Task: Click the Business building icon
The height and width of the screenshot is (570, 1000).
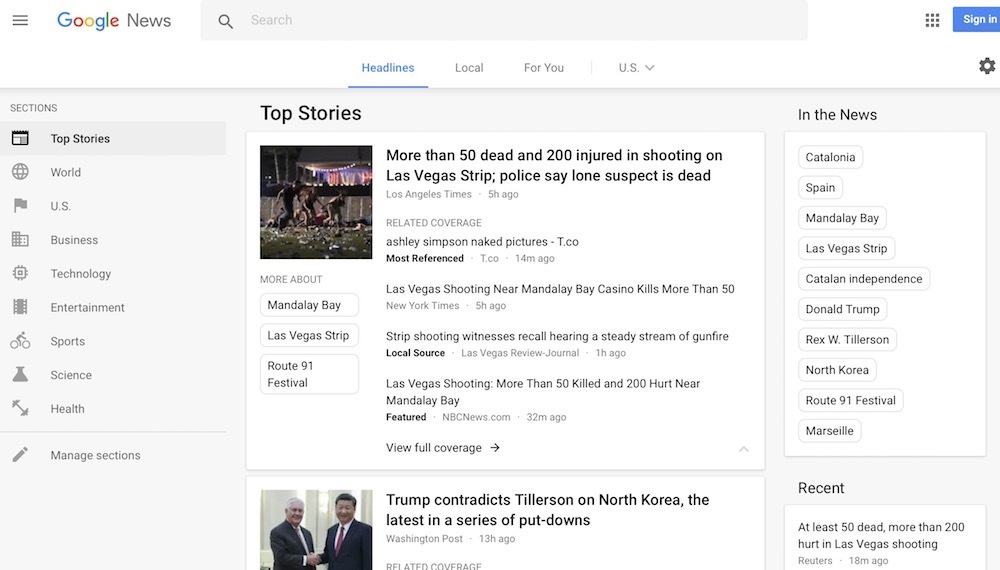Action: 20,239
